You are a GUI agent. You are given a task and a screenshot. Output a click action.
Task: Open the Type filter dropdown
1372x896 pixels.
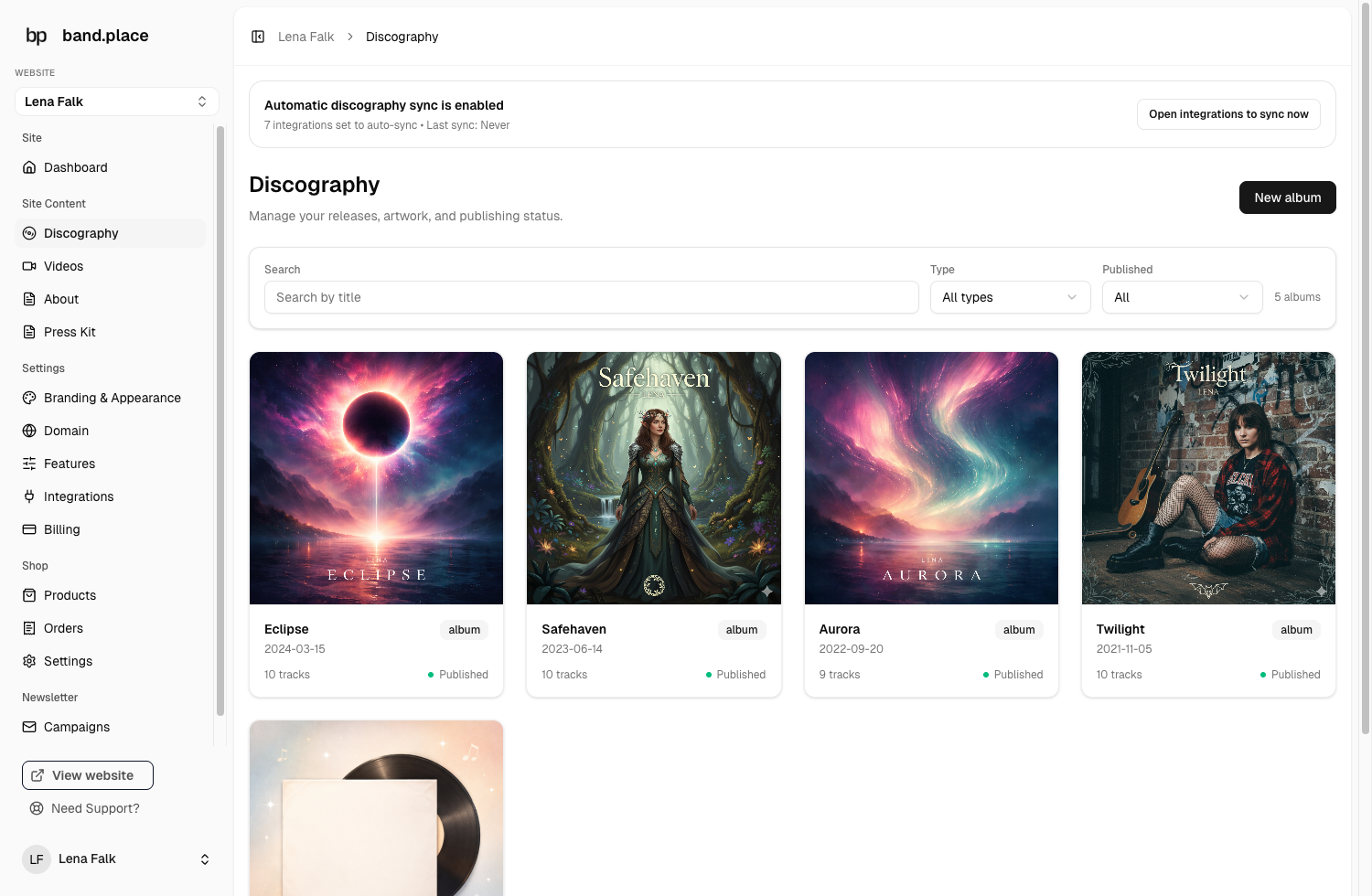[1010, 297]
